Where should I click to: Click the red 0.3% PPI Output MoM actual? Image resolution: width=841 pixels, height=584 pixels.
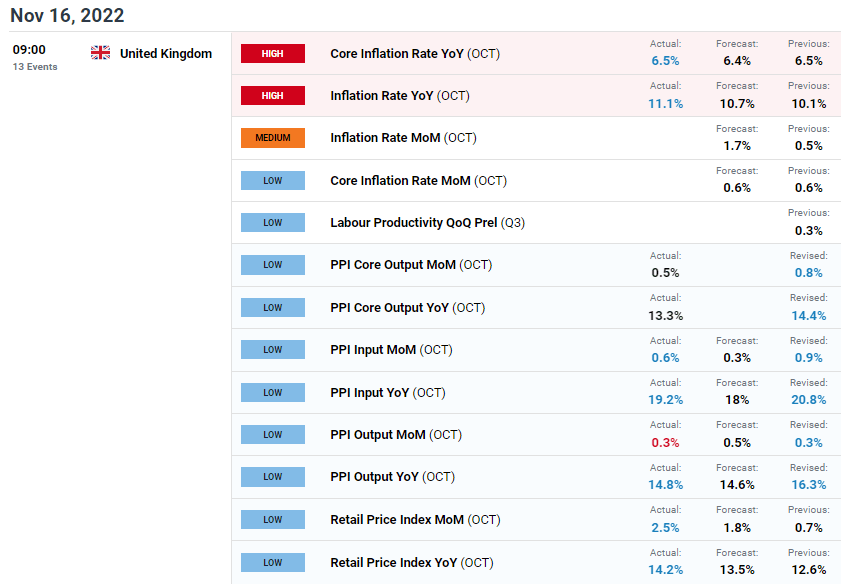coord(665,442)
